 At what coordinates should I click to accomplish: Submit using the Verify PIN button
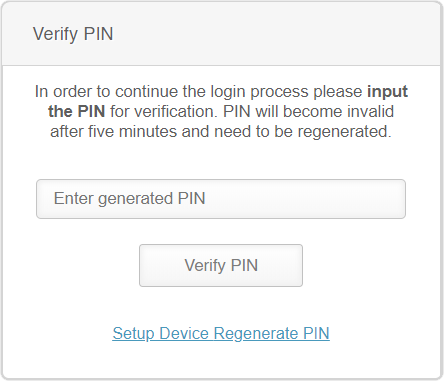click(x=221, y=265)
